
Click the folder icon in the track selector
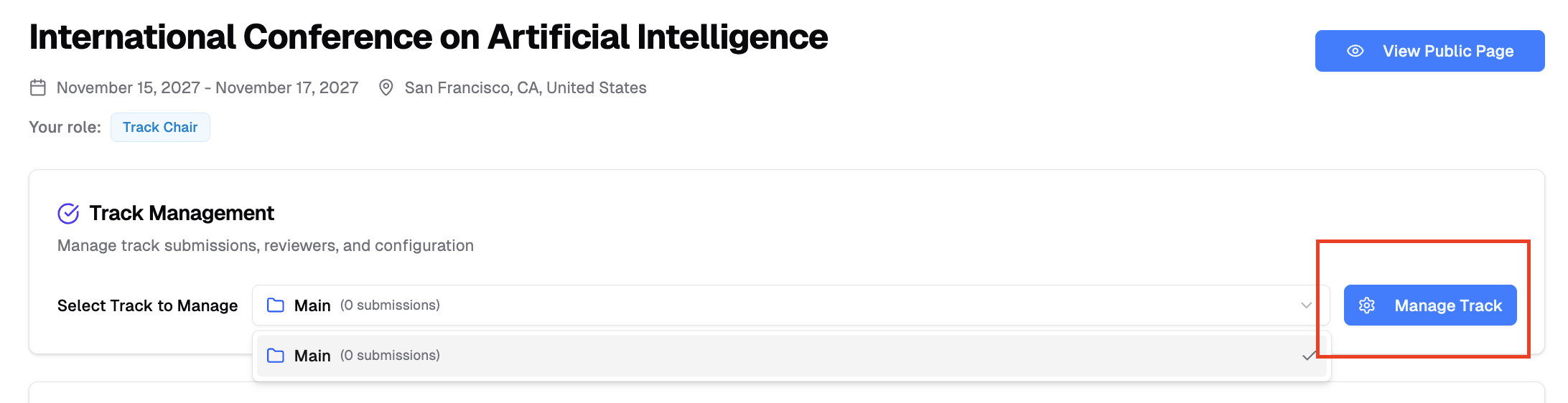(276, 305)
